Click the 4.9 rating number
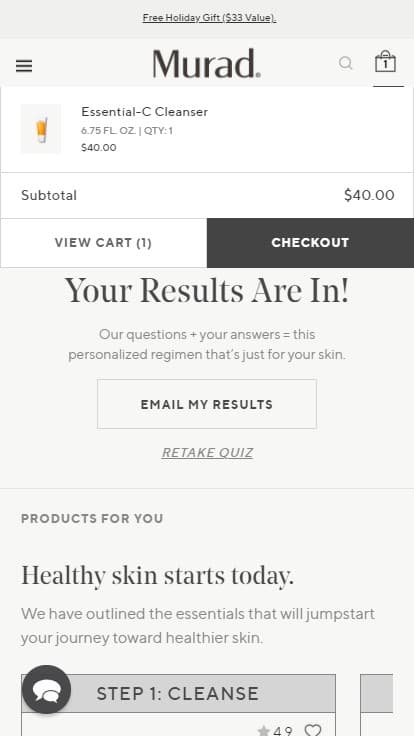Image resolution: width=414 pixels, height=736 pixels. (283, 731)
